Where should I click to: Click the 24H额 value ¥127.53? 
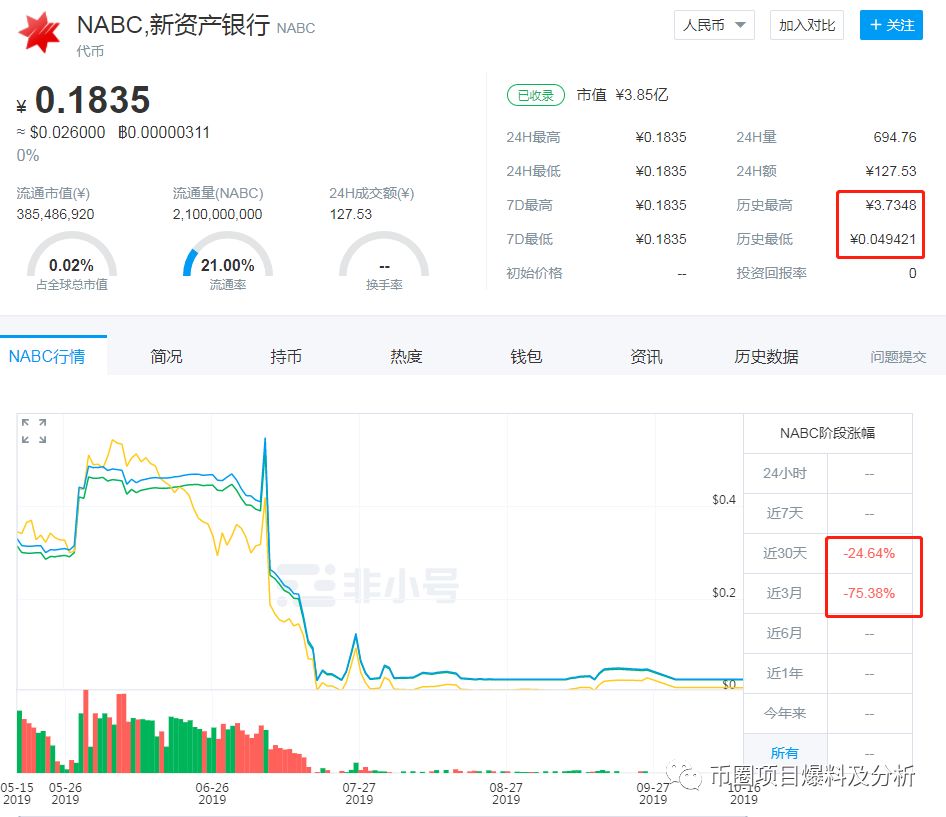(x=890, y=171)
